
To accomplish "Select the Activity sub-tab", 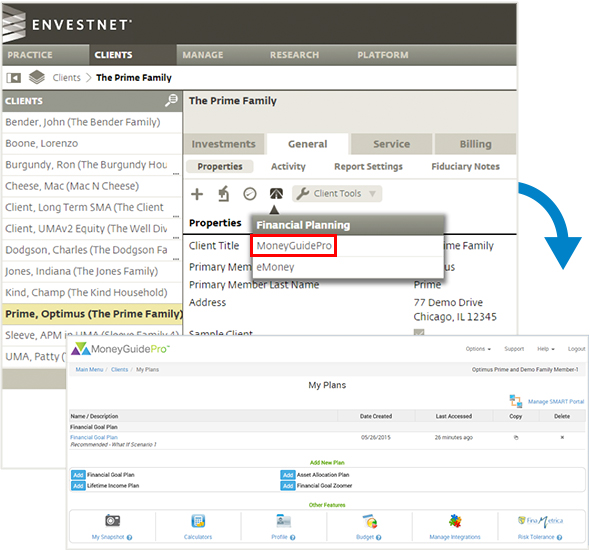I will tap(288, 167).
